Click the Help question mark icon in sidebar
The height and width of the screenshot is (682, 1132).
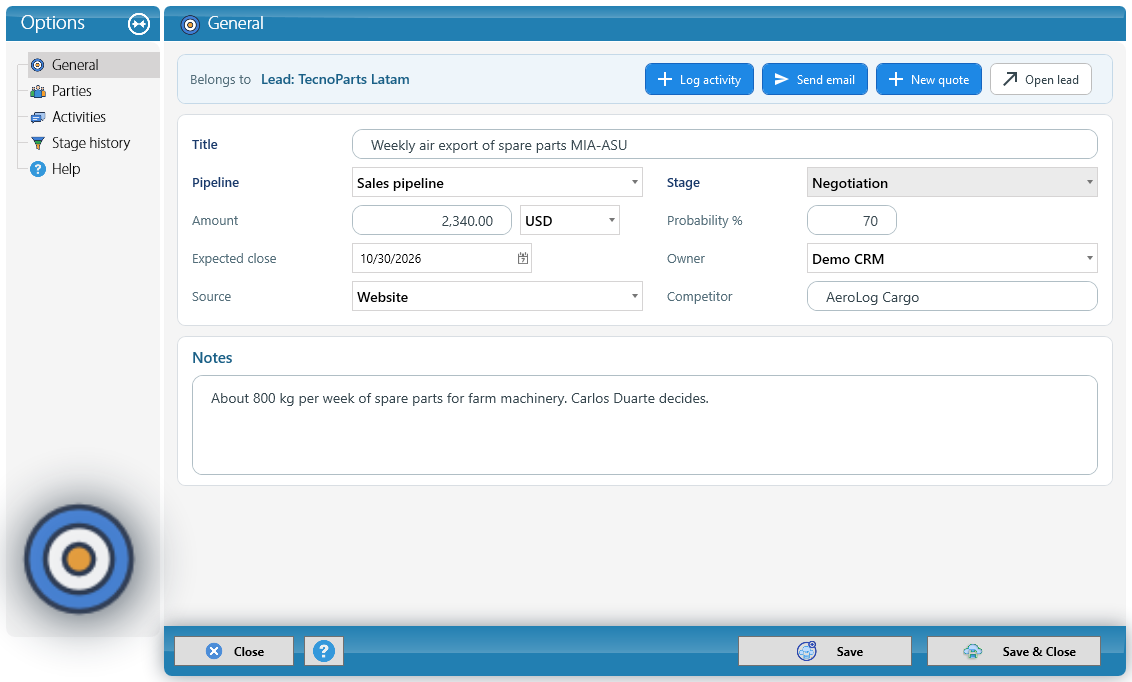point(38,169)
